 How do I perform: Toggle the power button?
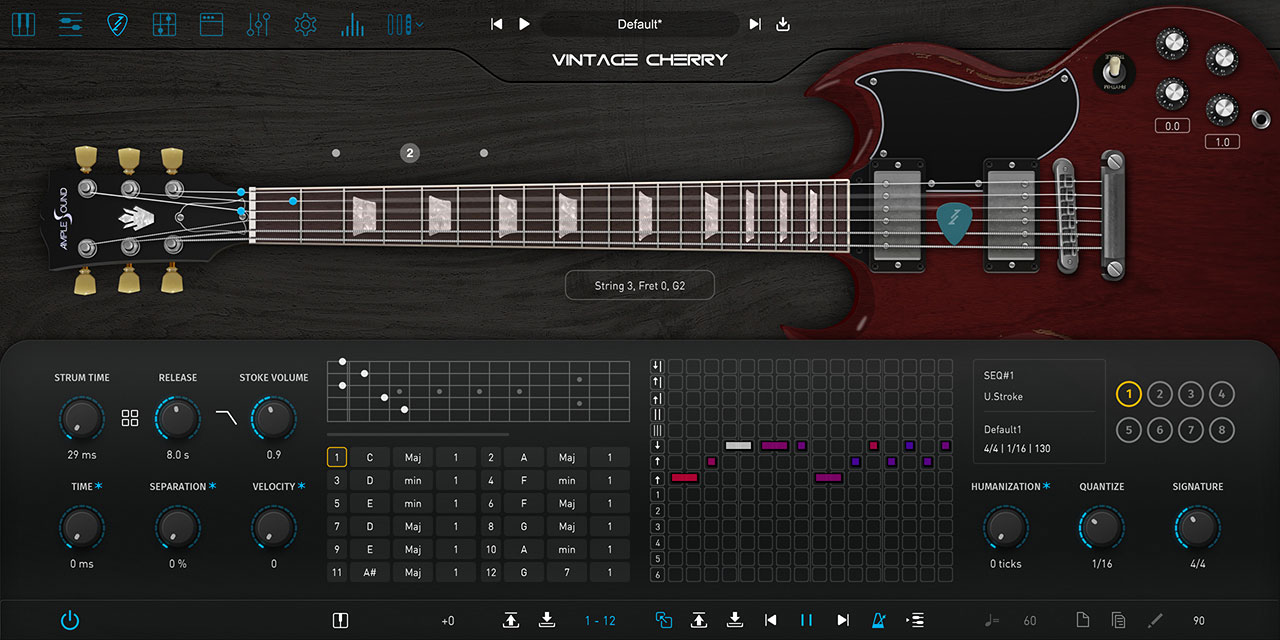click(x=70, y=620)
